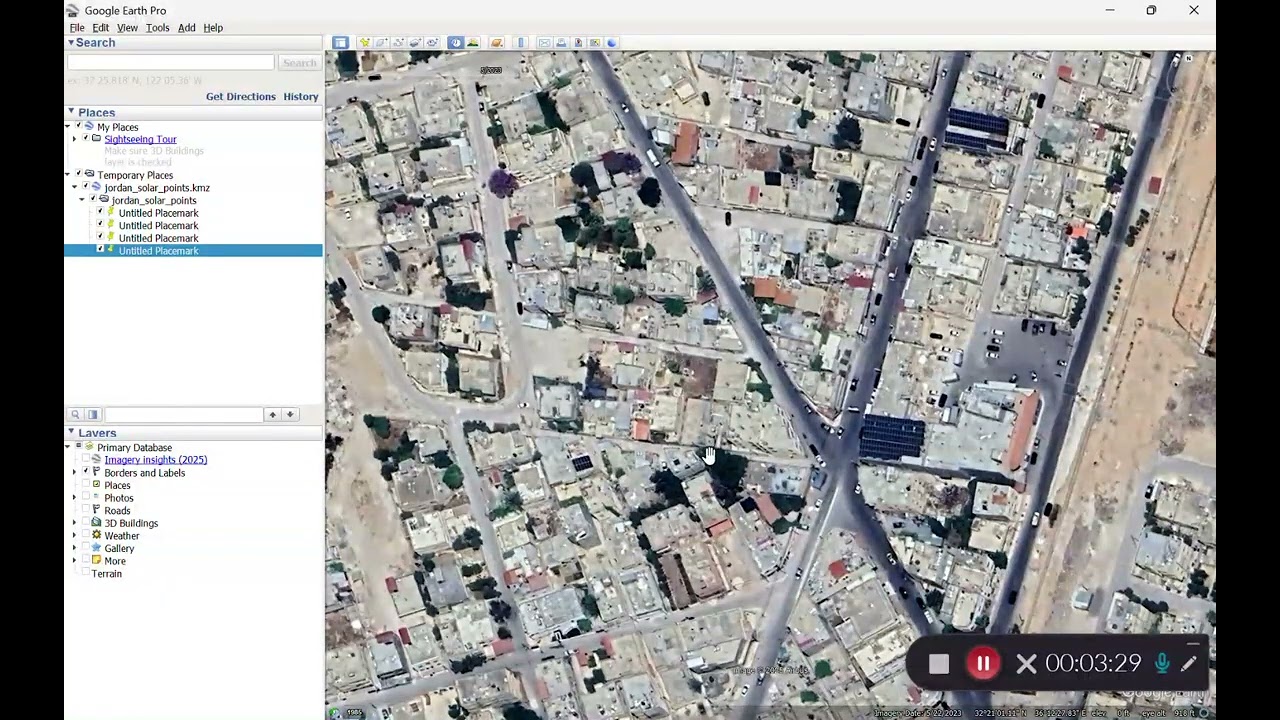Open the recorder pen annotation tool
Viewport: 1280px width, 720px height.
click(x=1189, y=663)
